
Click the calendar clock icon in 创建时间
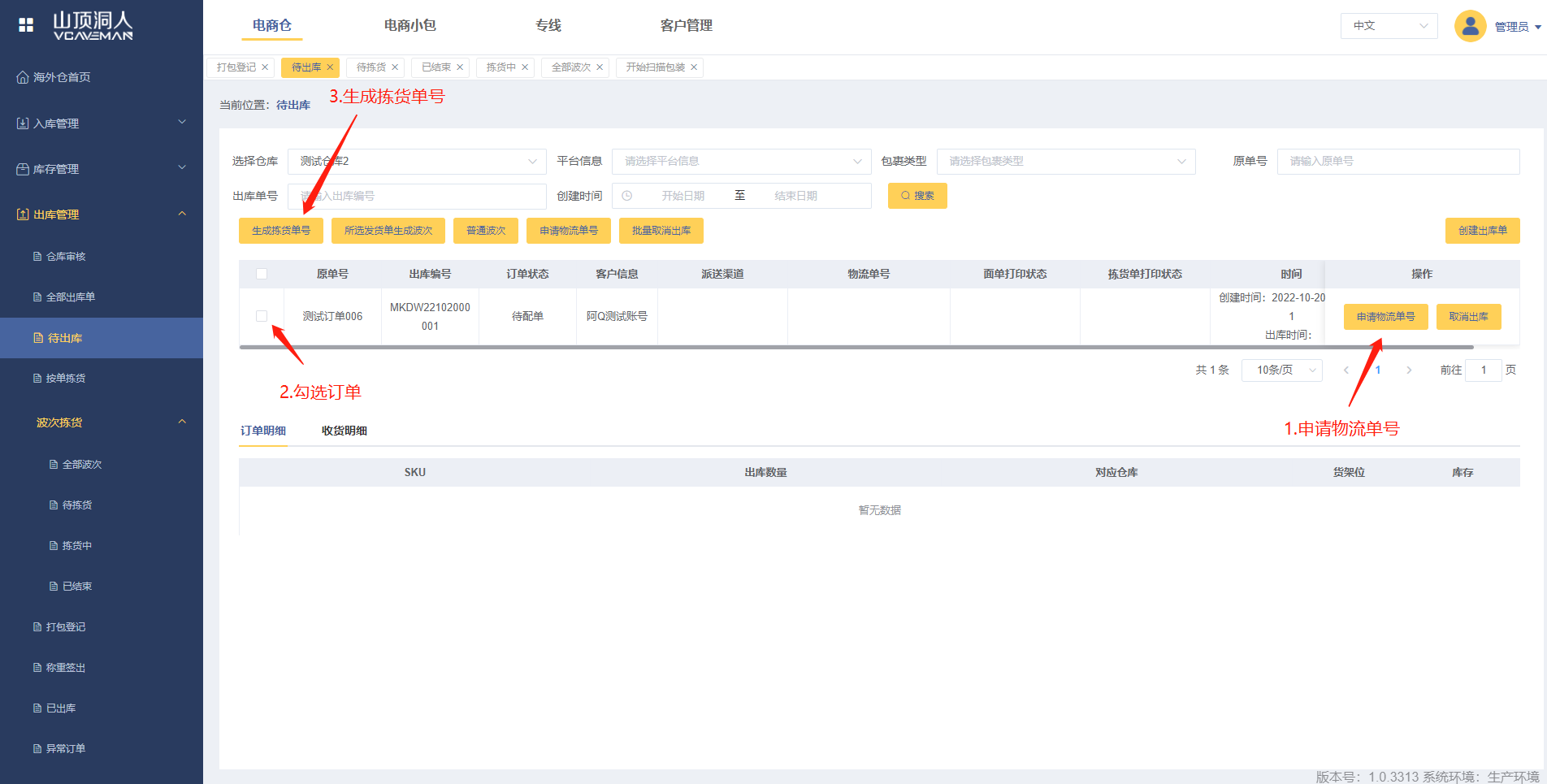pyautogui.click(x=627, y=196)
